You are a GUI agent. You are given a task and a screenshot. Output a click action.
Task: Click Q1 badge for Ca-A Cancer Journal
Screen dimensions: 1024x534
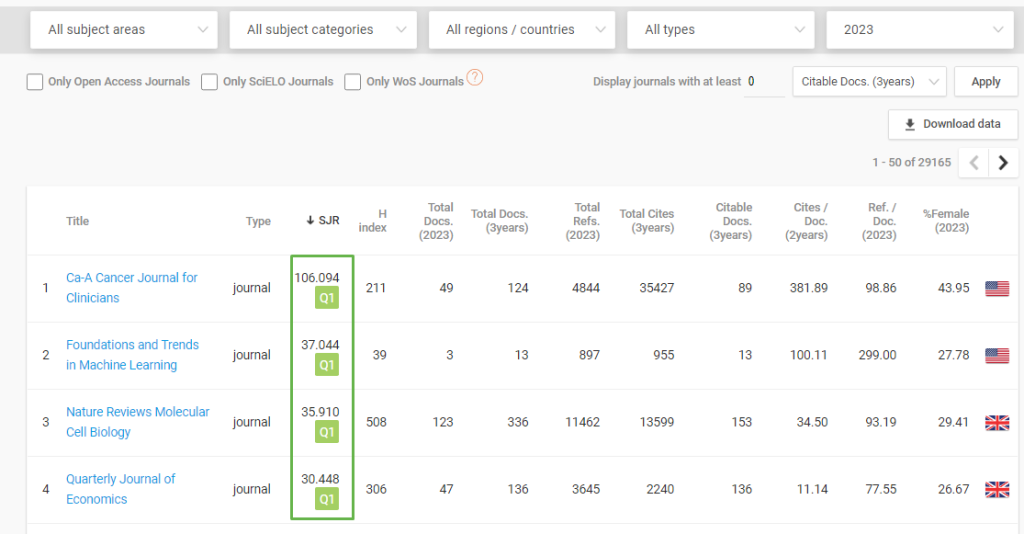pyautogui.click(x=327, y=298)
